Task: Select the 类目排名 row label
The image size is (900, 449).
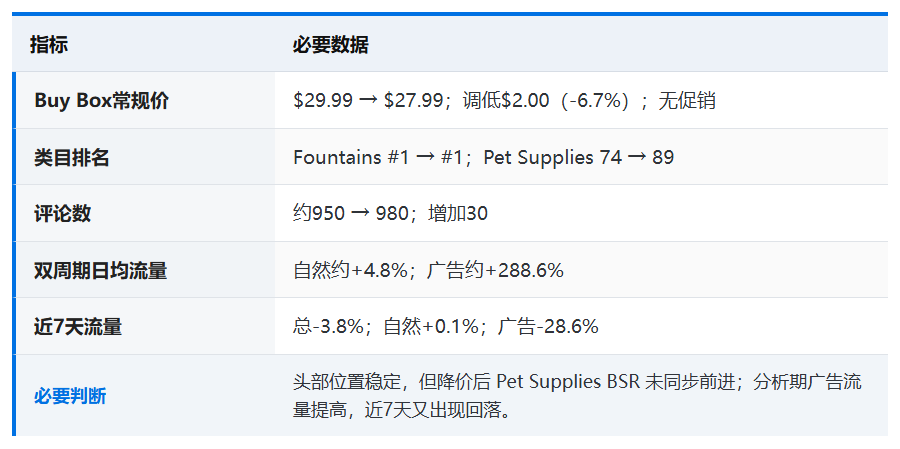Action: pyautogui.click(x=72, y=157)
